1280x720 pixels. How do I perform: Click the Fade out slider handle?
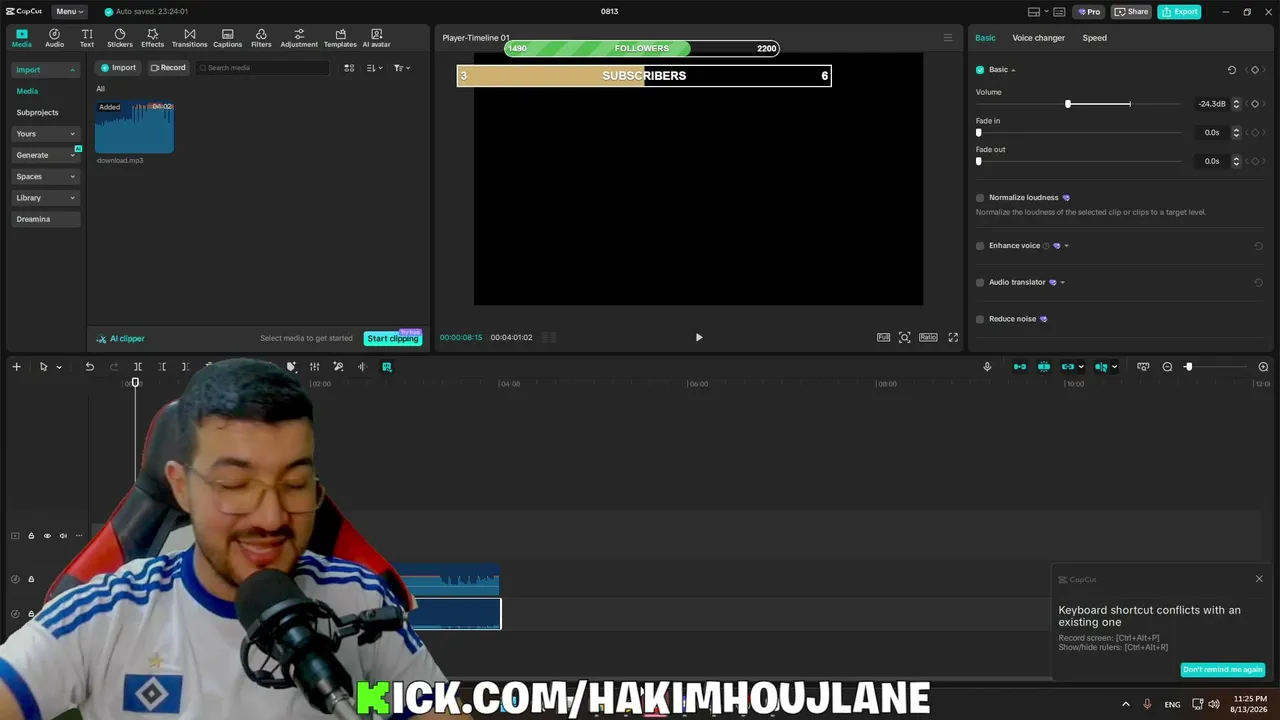(x=979, y=161)
